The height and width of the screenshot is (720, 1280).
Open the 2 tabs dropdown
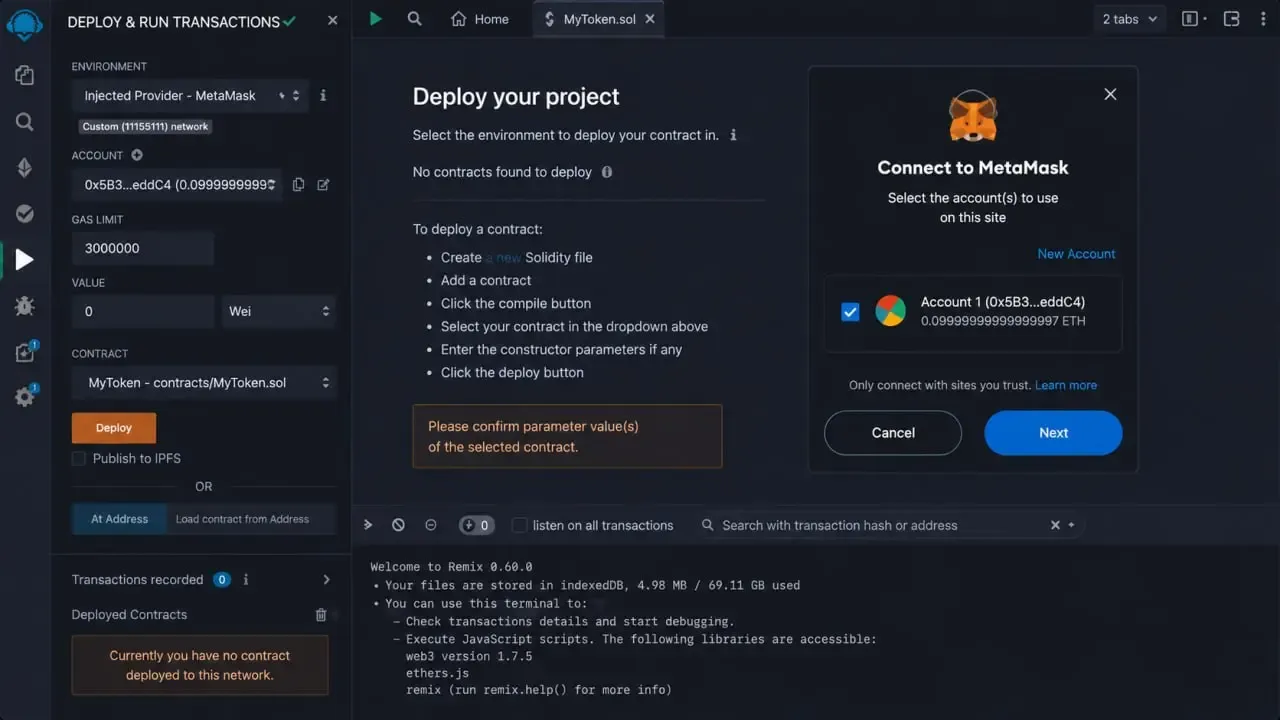coord(1130,19)
